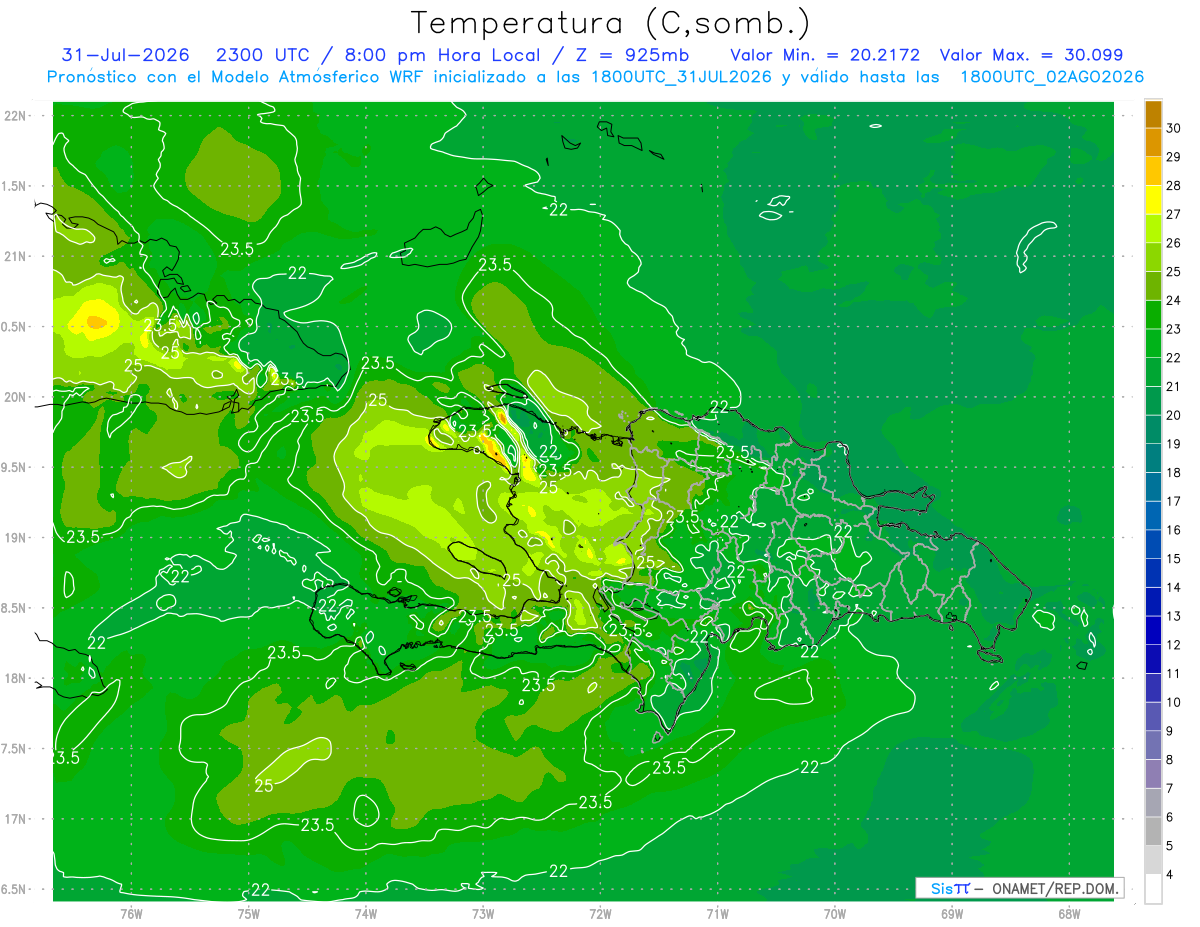The height and width of the screenshot is (927, 1200).
Task: Click the latitude axis label 22N
Action: (x=15, y=116)
